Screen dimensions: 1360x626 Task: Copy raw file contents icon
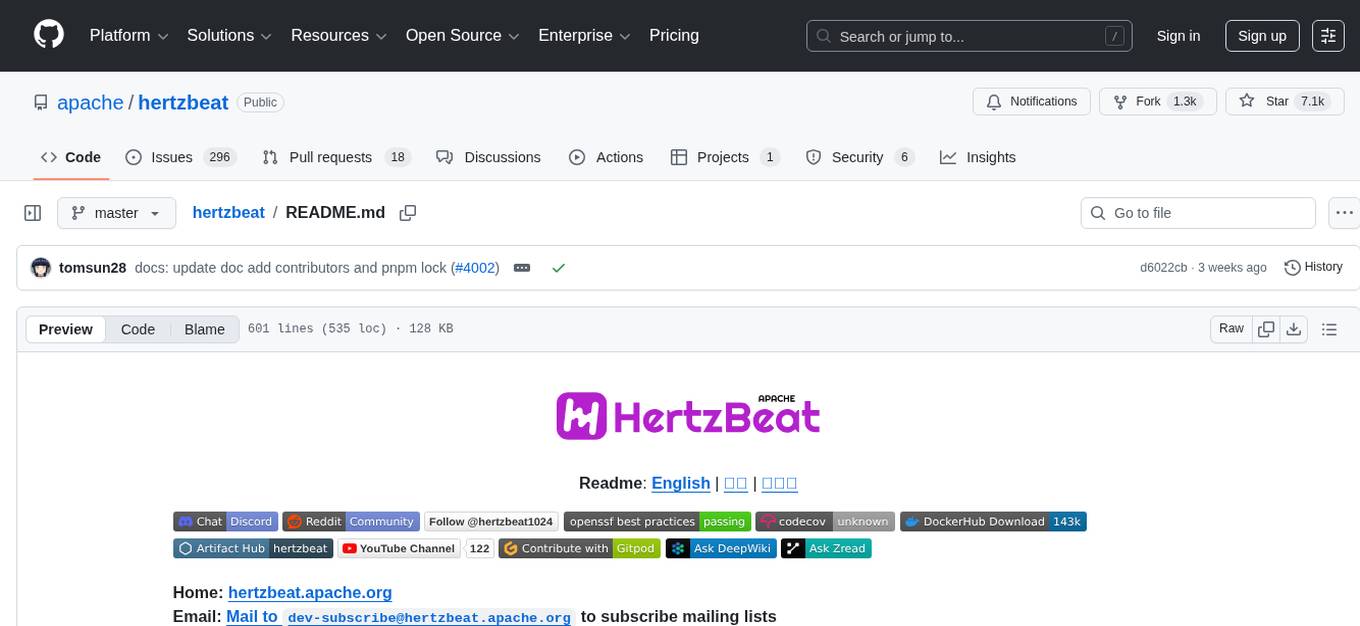[1266, 328]
